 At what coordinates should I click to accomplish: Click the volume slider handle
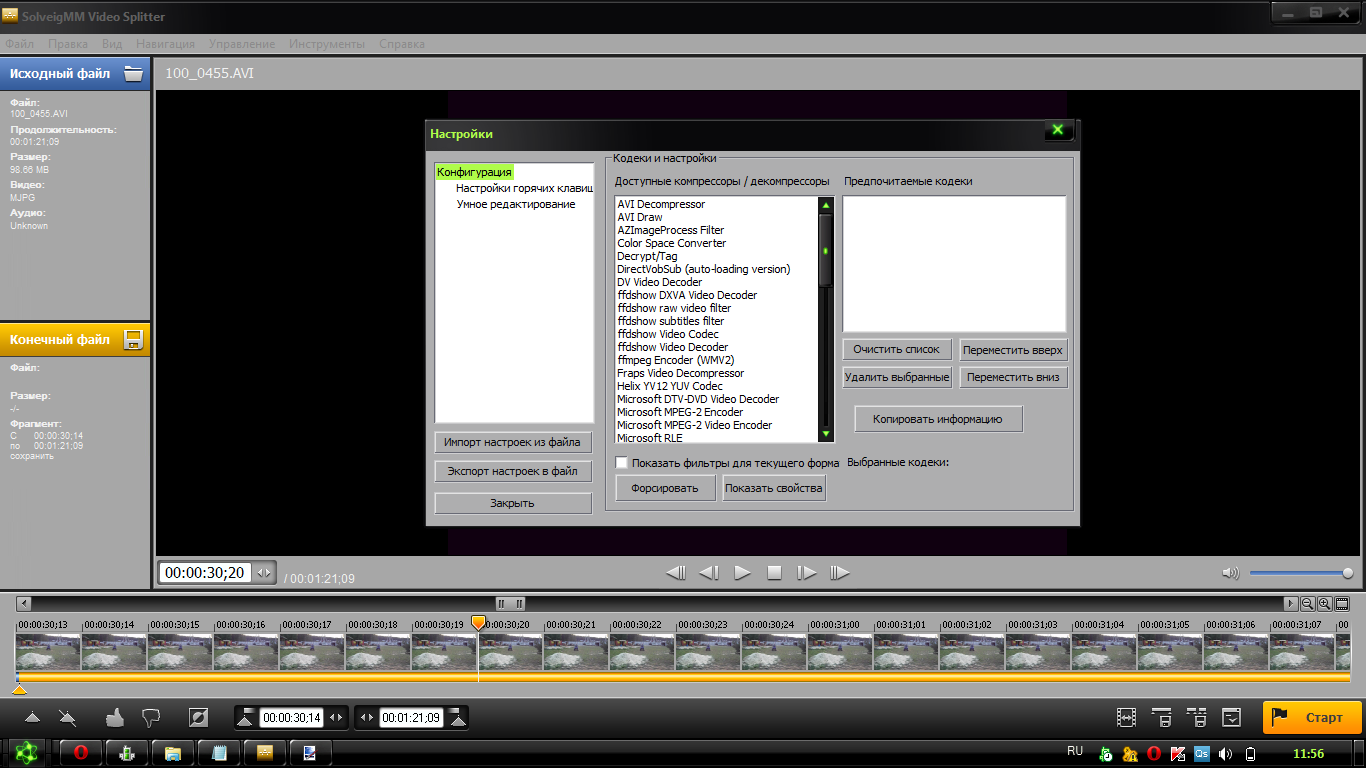1347,573
